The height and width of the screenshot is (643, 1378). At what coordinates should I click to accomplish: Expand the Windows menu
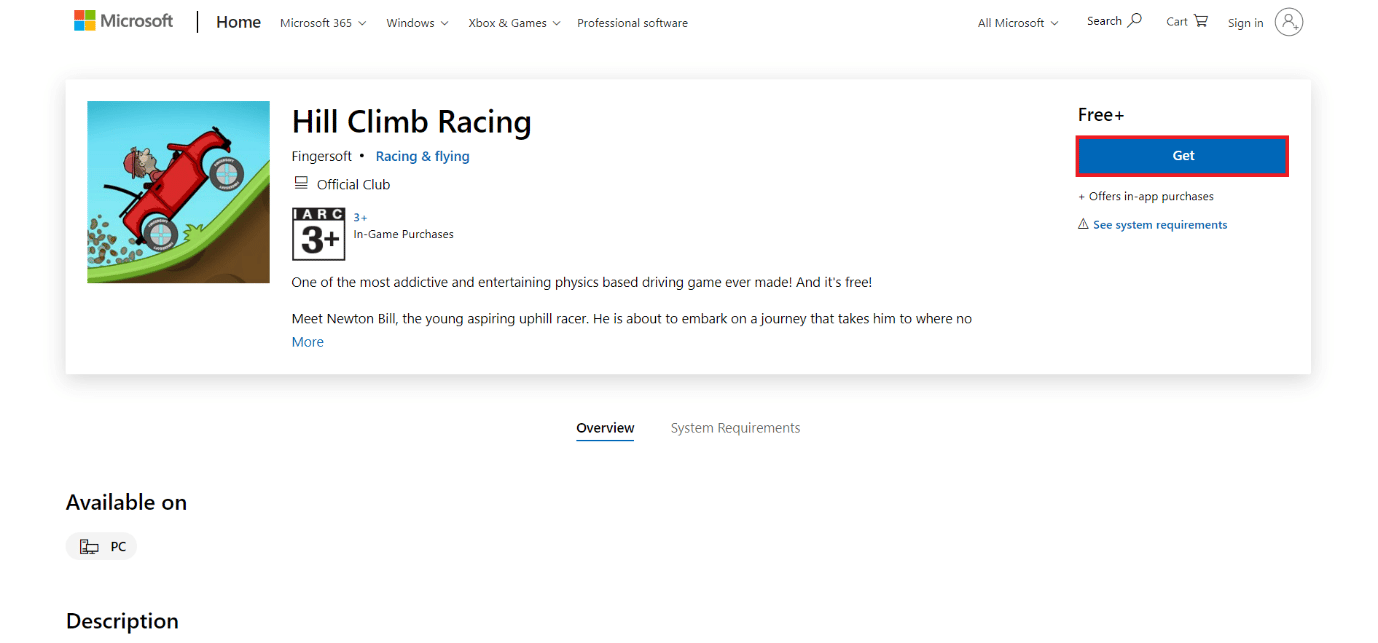tap(417, 23)
